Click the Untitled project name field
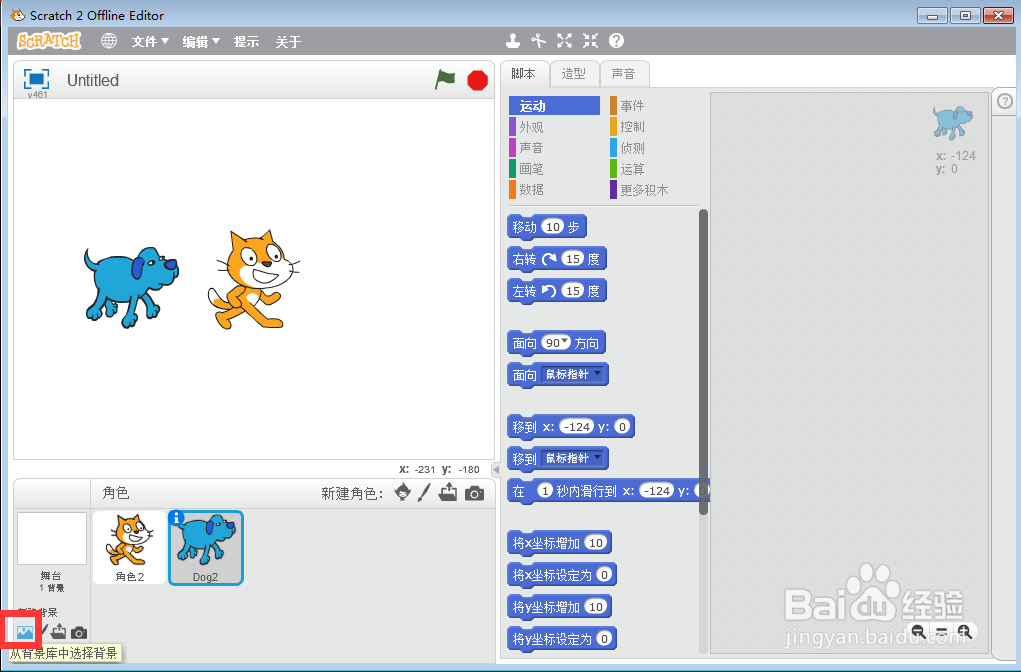 pos(92,80)
